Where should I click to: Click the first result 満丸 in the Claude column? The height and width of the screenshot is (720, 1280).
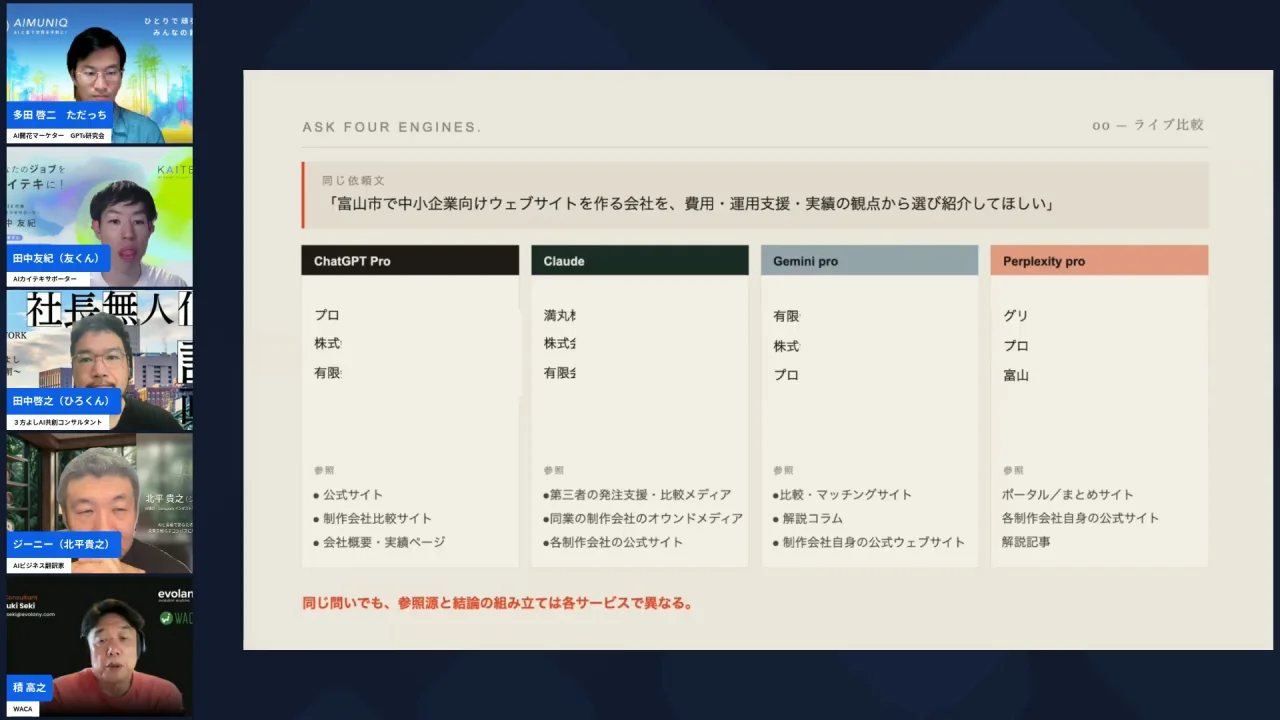pos(560,315)
